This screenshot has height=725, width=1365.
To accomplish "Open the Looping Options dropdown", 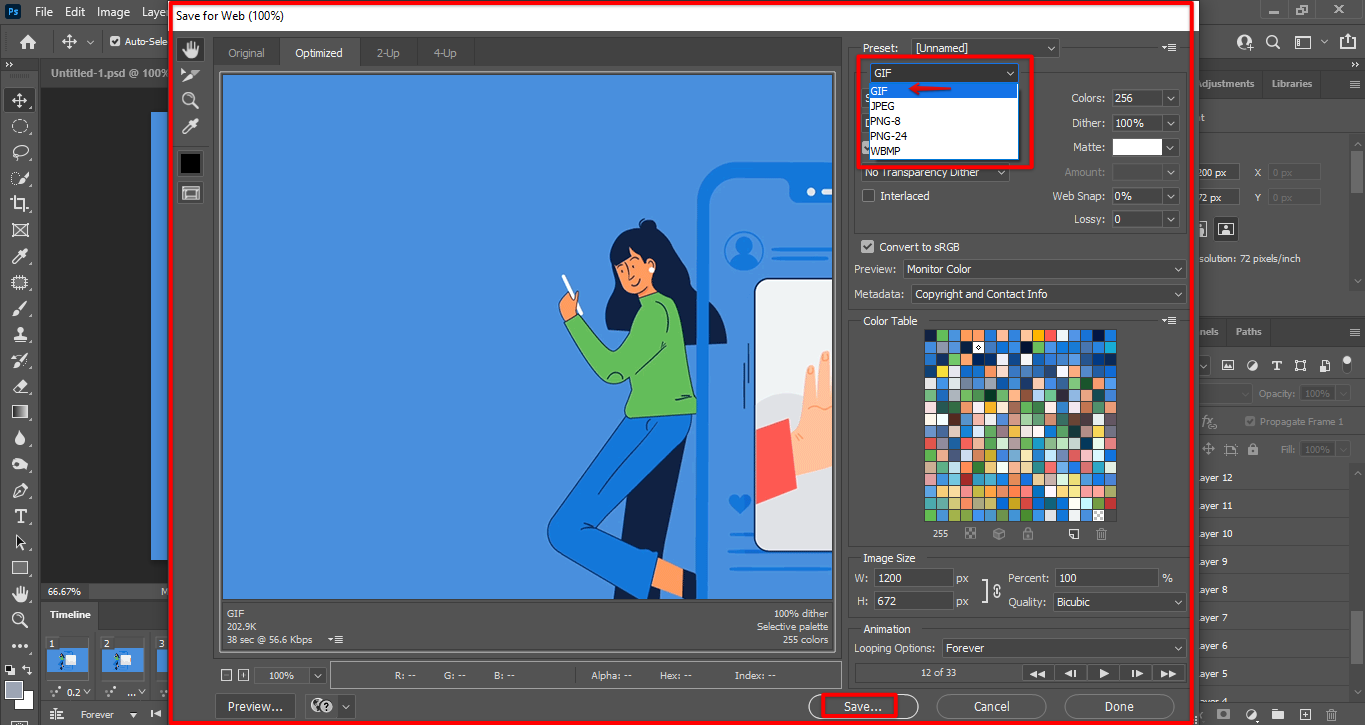I will [x=1063, y=648].
